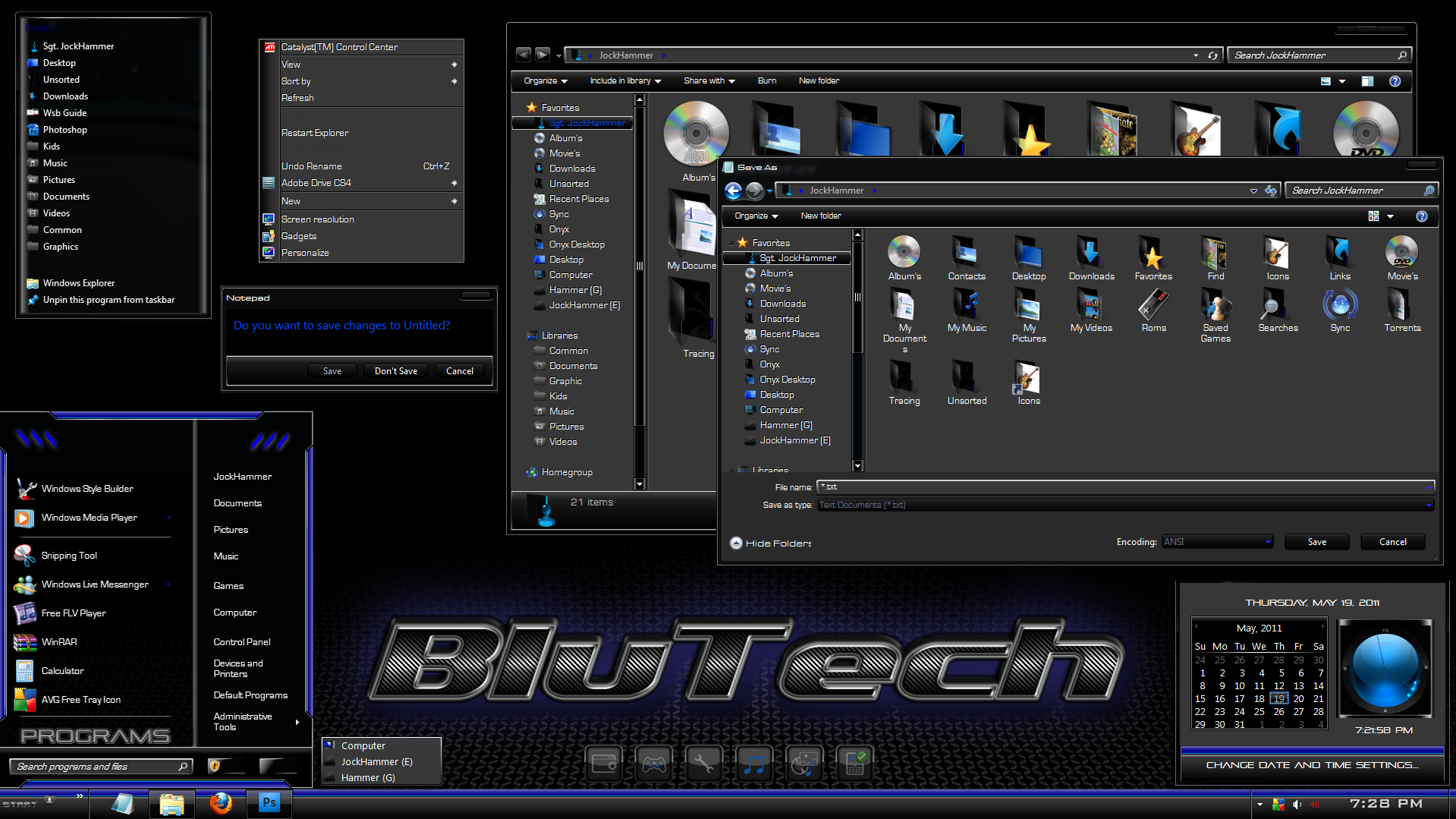This screenshot has height=819, width=1456.
Task: Open the My Music folder icon
Action: click(967, 311)
